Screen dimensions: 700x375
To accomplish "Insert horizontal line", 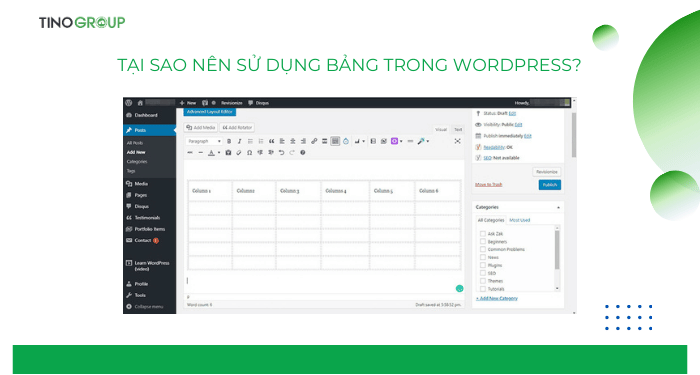I will point(201,153).
